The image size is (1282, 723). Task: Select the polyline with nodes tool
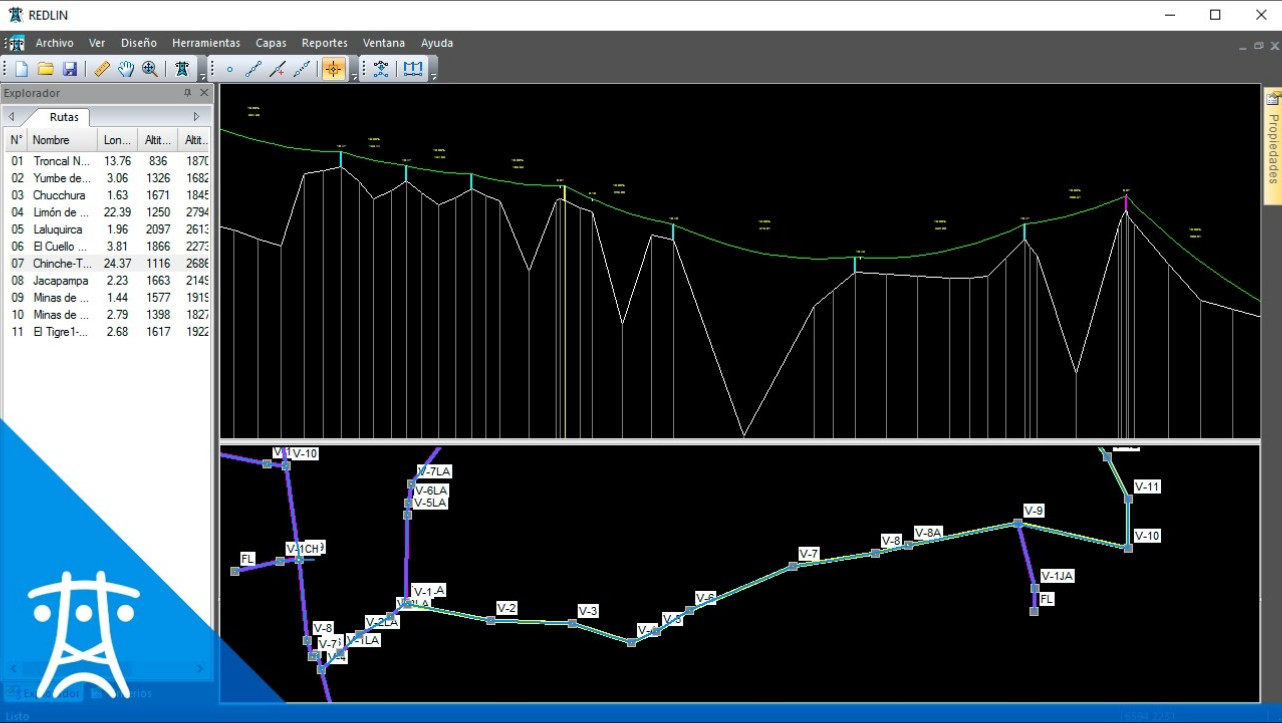(x=254, y=69)
